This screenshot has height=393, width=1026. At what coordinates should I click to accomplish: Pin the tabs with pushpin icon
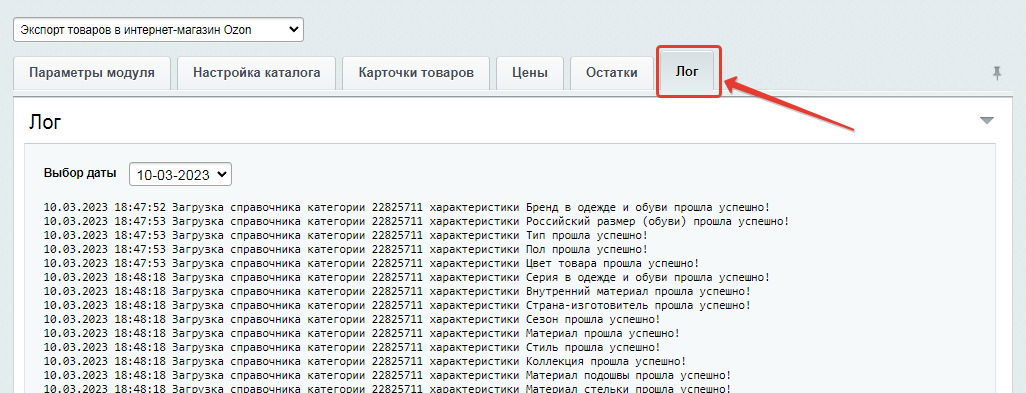(997, 73)
